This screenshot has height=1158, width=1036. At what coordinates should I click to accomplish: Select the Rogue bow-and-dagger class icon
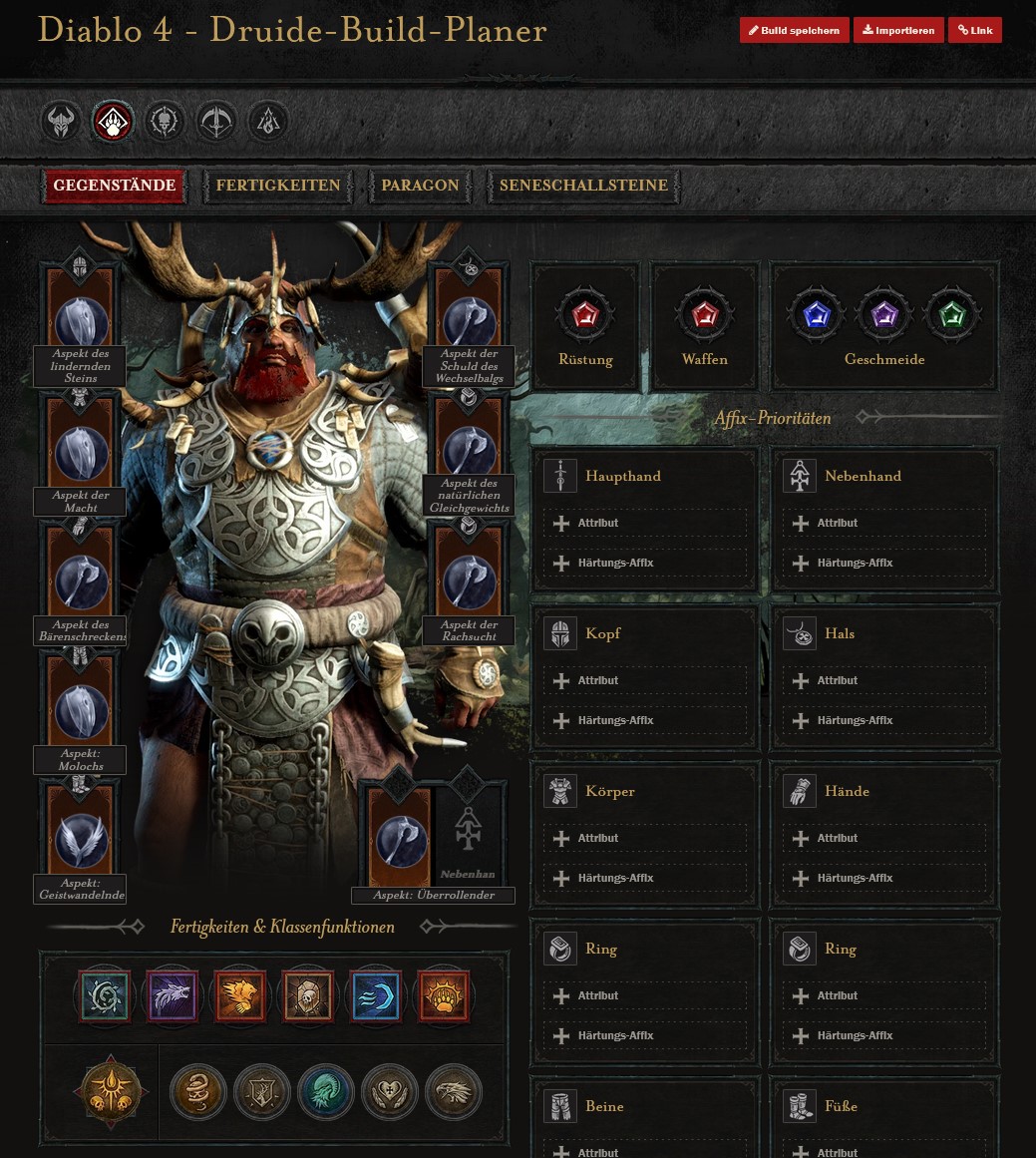click(x=216, y=122)
